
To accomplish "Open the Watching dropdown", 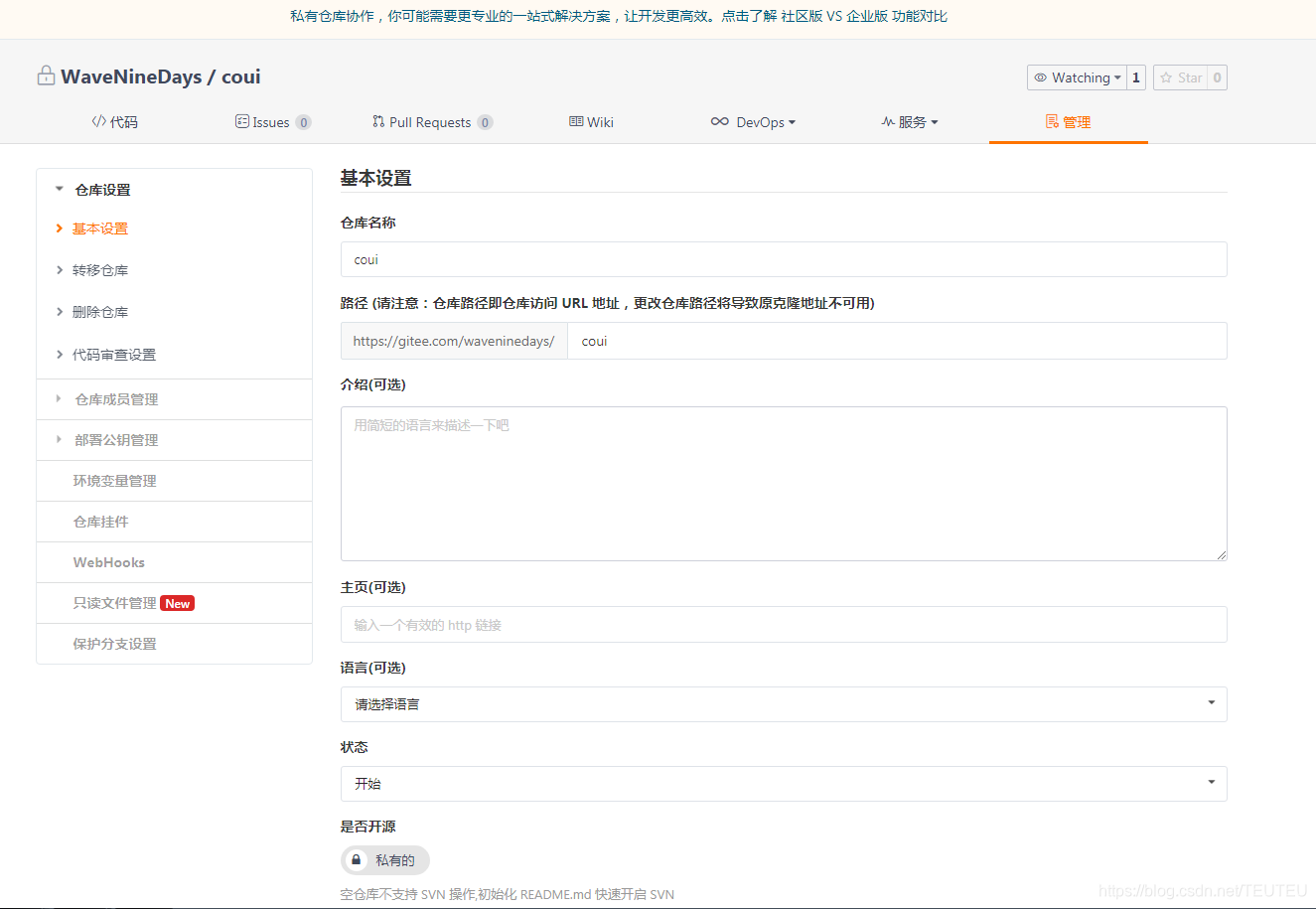I will click(1077, 77).
